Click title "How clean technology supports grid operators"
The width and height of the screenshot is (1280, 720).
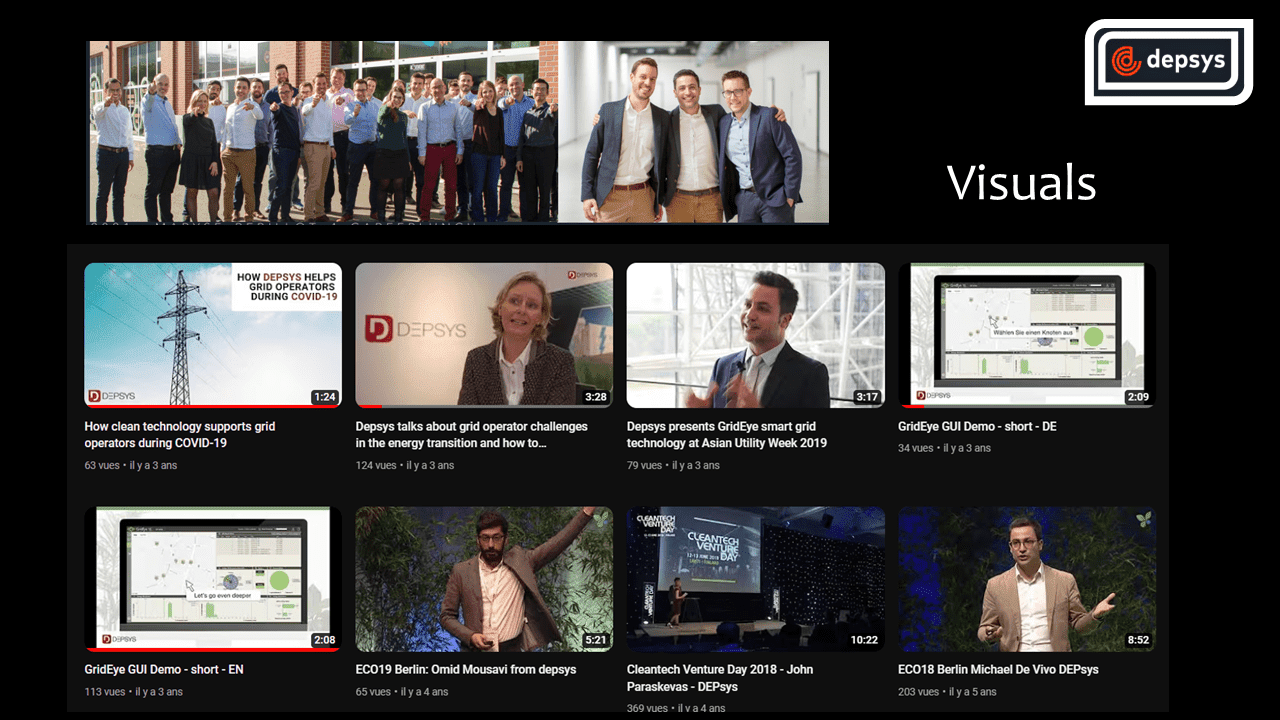(x=180, y=434)
